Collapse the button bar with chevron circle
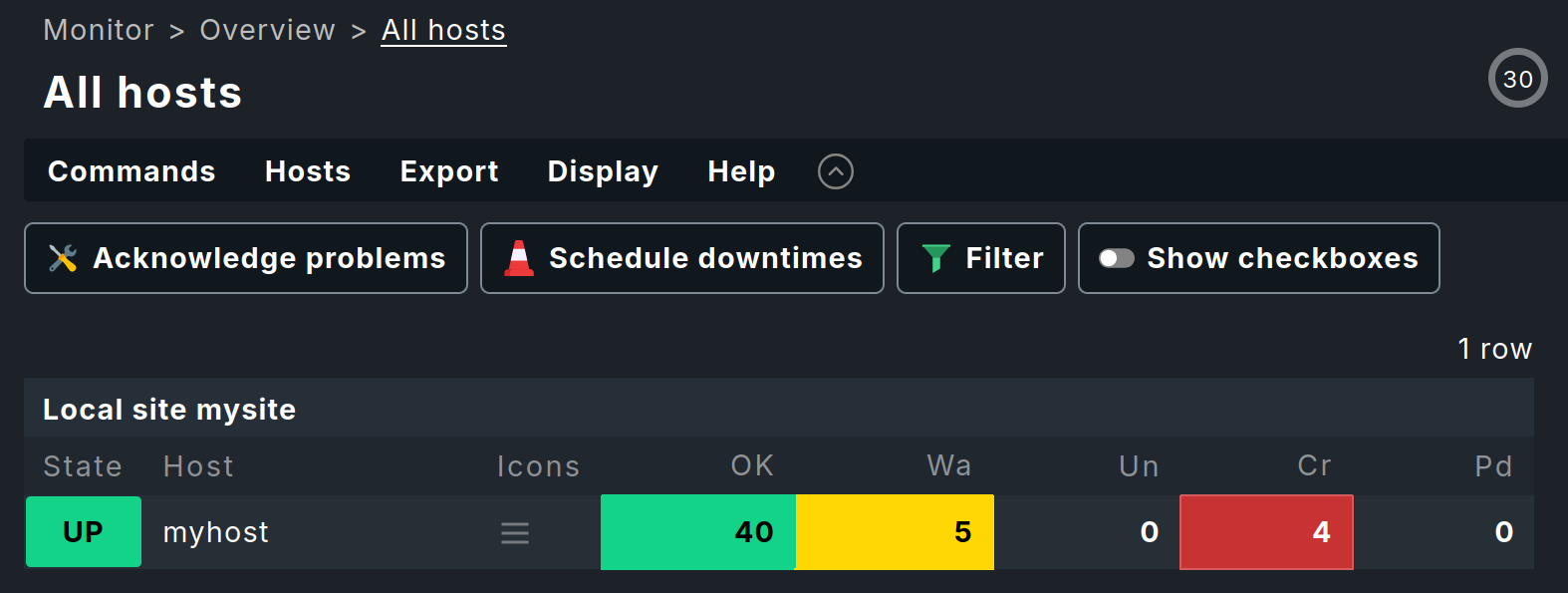The width and height of the screenshot is (1568, 593). pos(835,171)
